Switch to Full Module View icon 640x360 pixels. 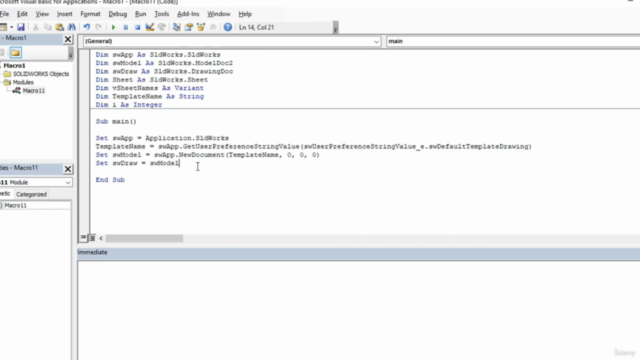click(x=92, y=238)
